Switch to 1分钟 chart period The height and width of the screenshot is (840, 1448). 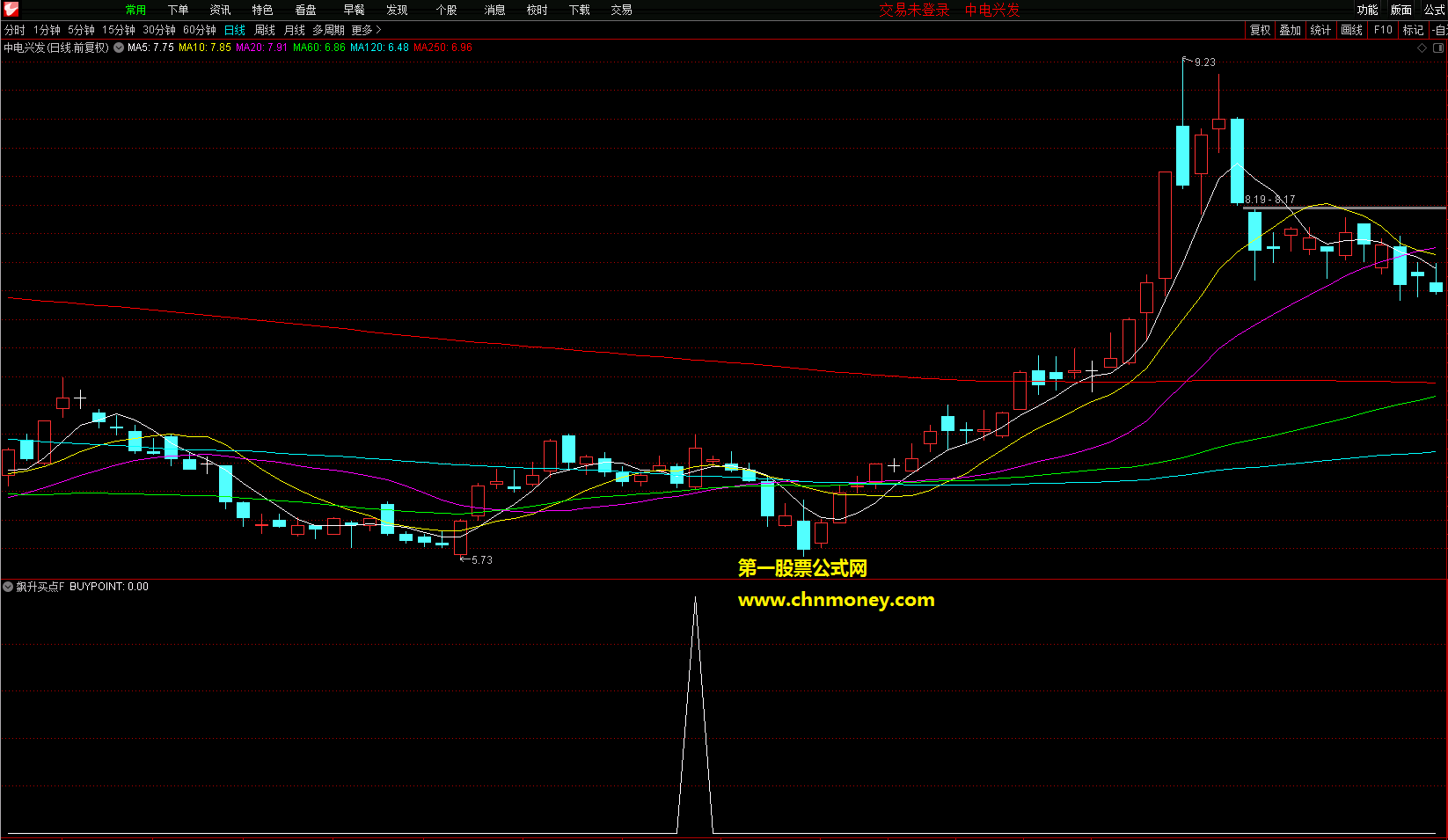tap(47, 30)
